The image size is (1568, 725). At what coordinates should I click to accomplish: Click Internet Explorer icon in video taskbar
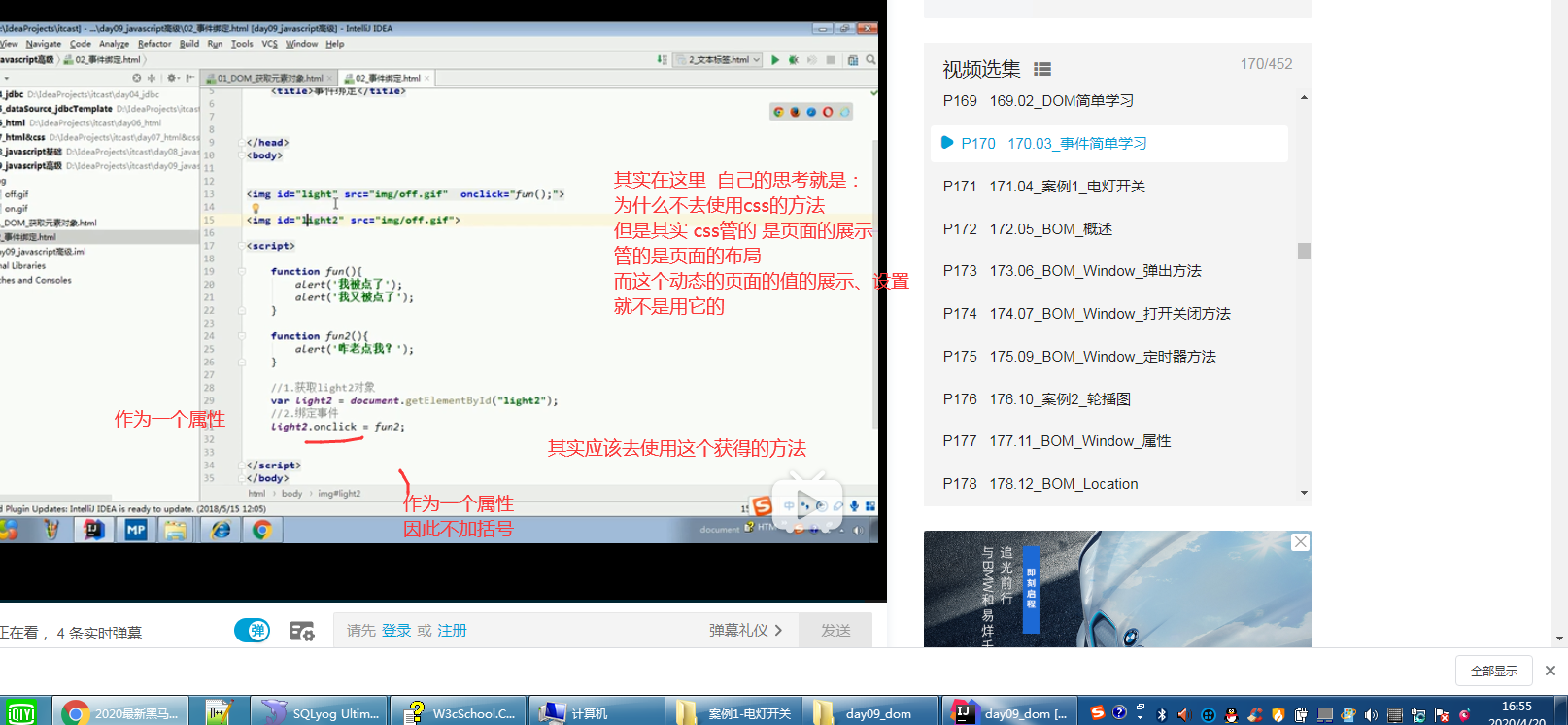[222, 530]
